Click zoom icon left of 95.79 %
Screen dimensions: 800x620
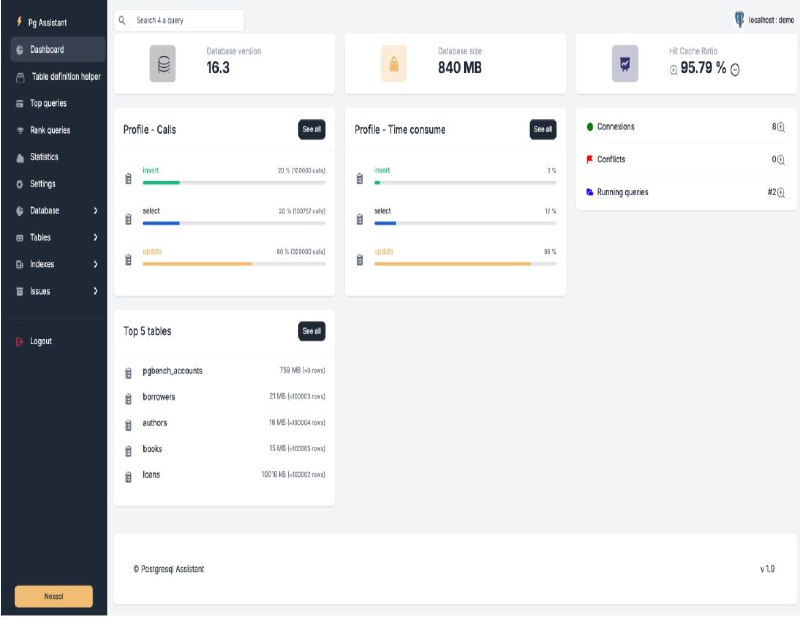[673, 70]
